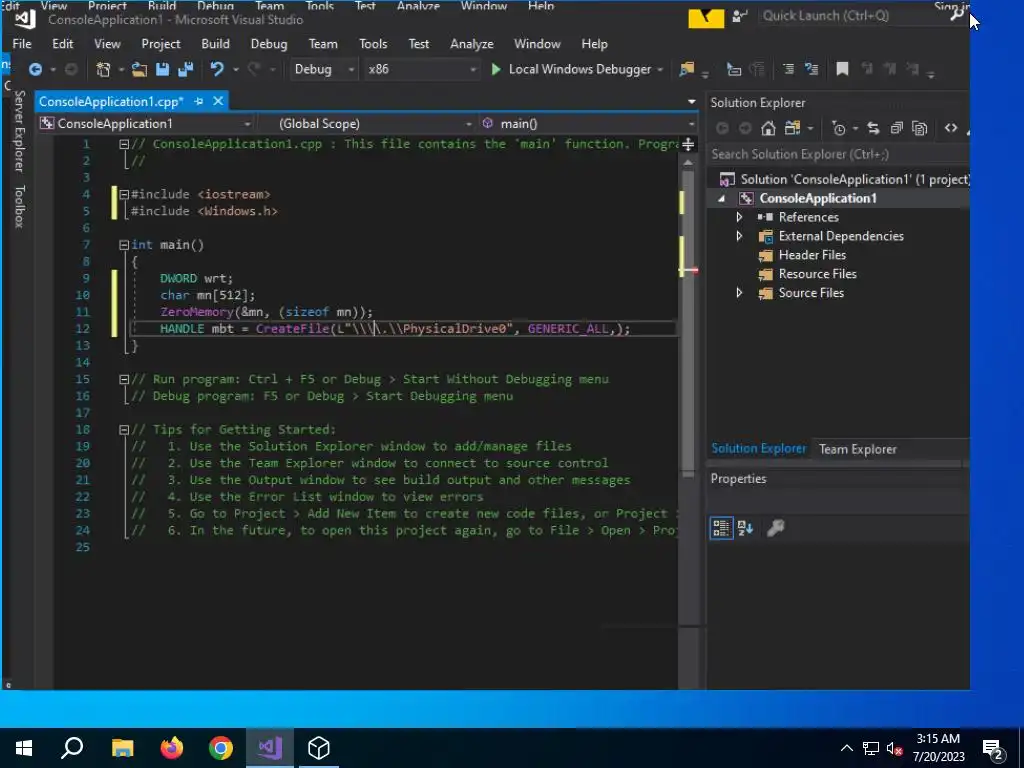Click the Solution Explorer Home icon
The image size is (1024, 768).
pyautogui.click(x=769, y=128)
